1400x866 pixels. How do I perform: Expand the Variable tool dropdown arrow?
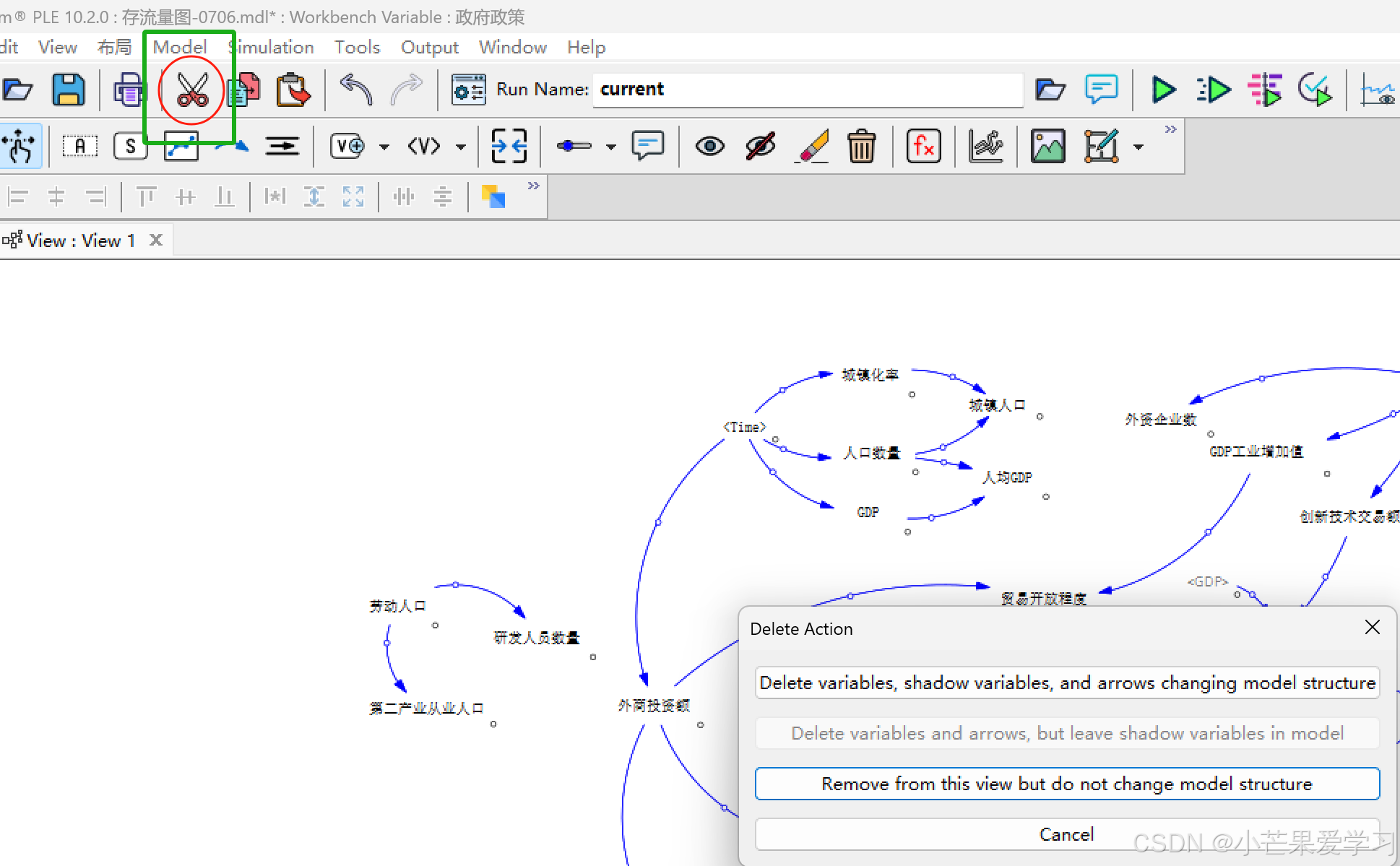click(x=384, y=147)
